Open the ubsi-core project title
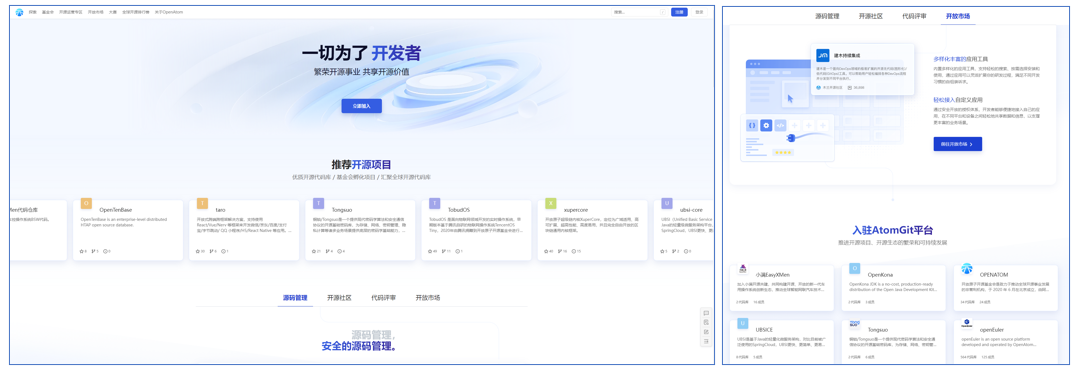1077x373 pixels. pos(691,210)
